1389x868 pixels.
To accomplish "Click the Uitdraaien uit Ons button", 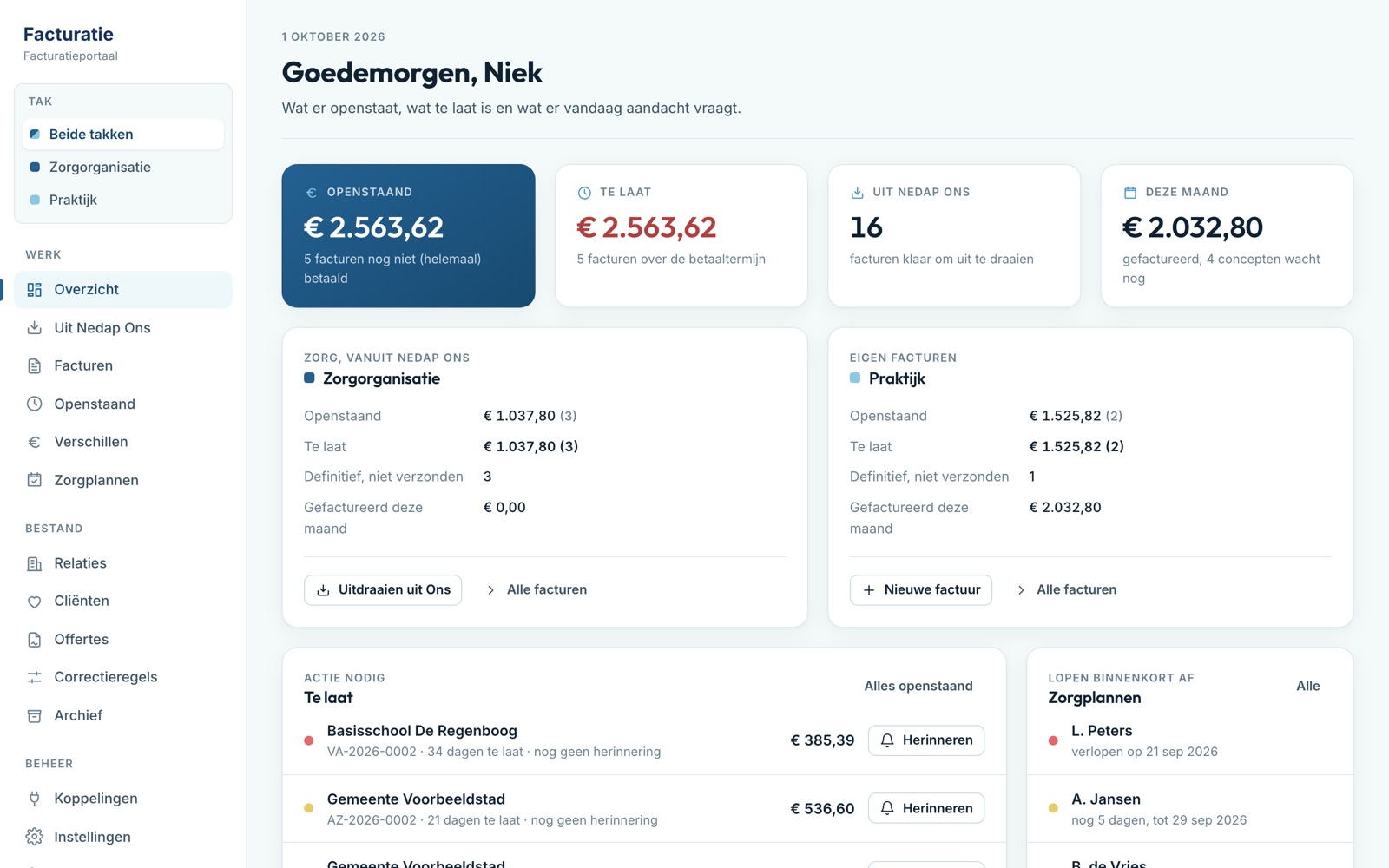I will [x=383, y=590].
